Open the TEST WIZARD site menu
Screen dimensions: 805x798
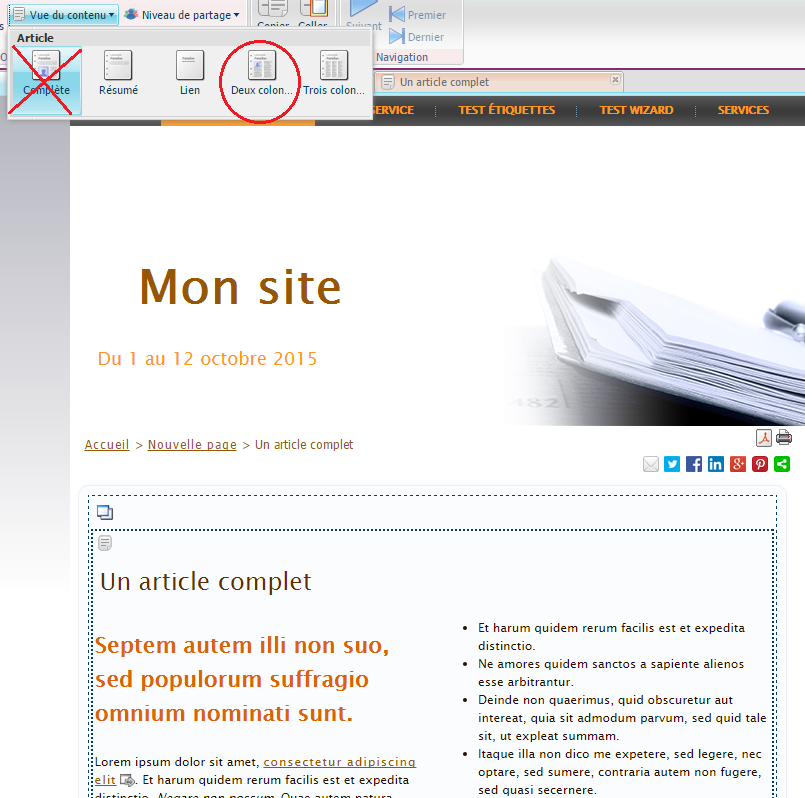pyautogui.click(x=636, y=110)
